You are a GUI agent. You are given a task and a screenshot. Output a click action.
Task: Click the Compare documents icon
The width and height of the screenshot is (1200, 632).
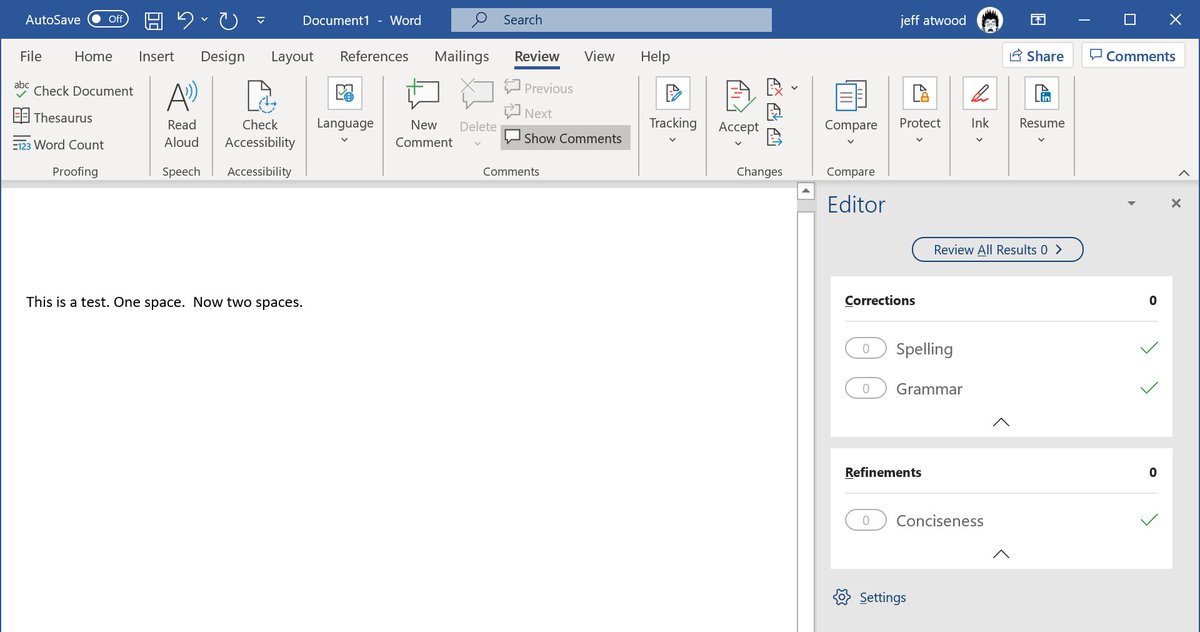click(x=851, y=98)
